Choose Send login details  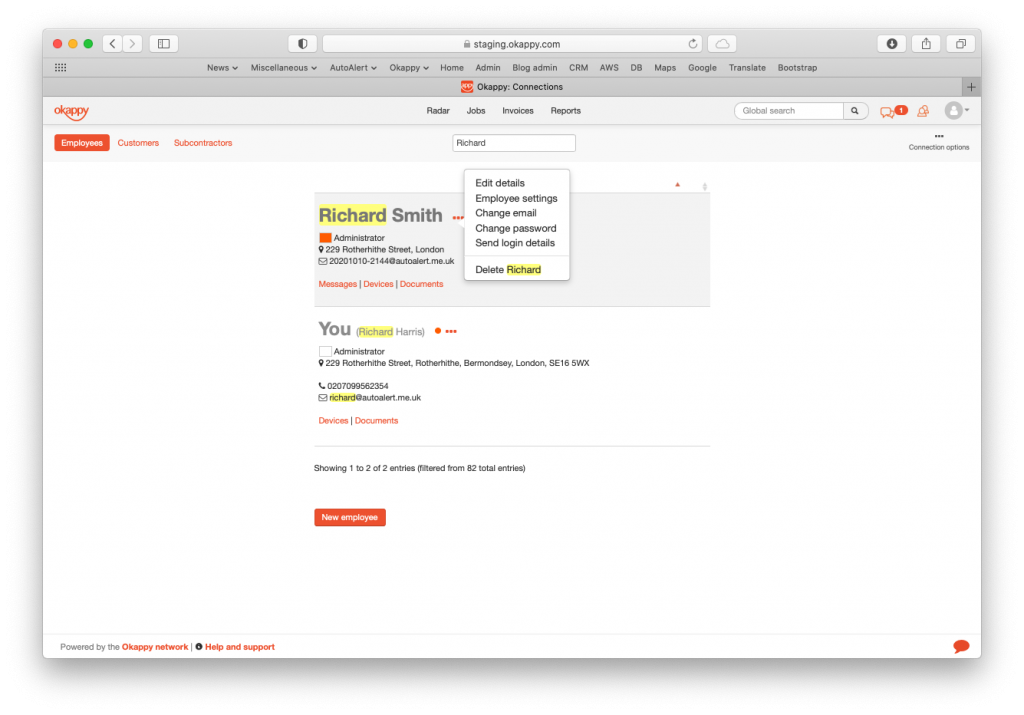(515, 243)
